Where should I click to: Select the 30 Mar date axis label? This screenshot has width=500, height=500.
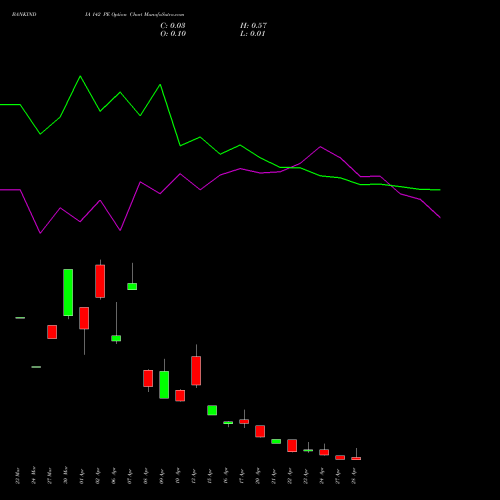click(66, 475)
